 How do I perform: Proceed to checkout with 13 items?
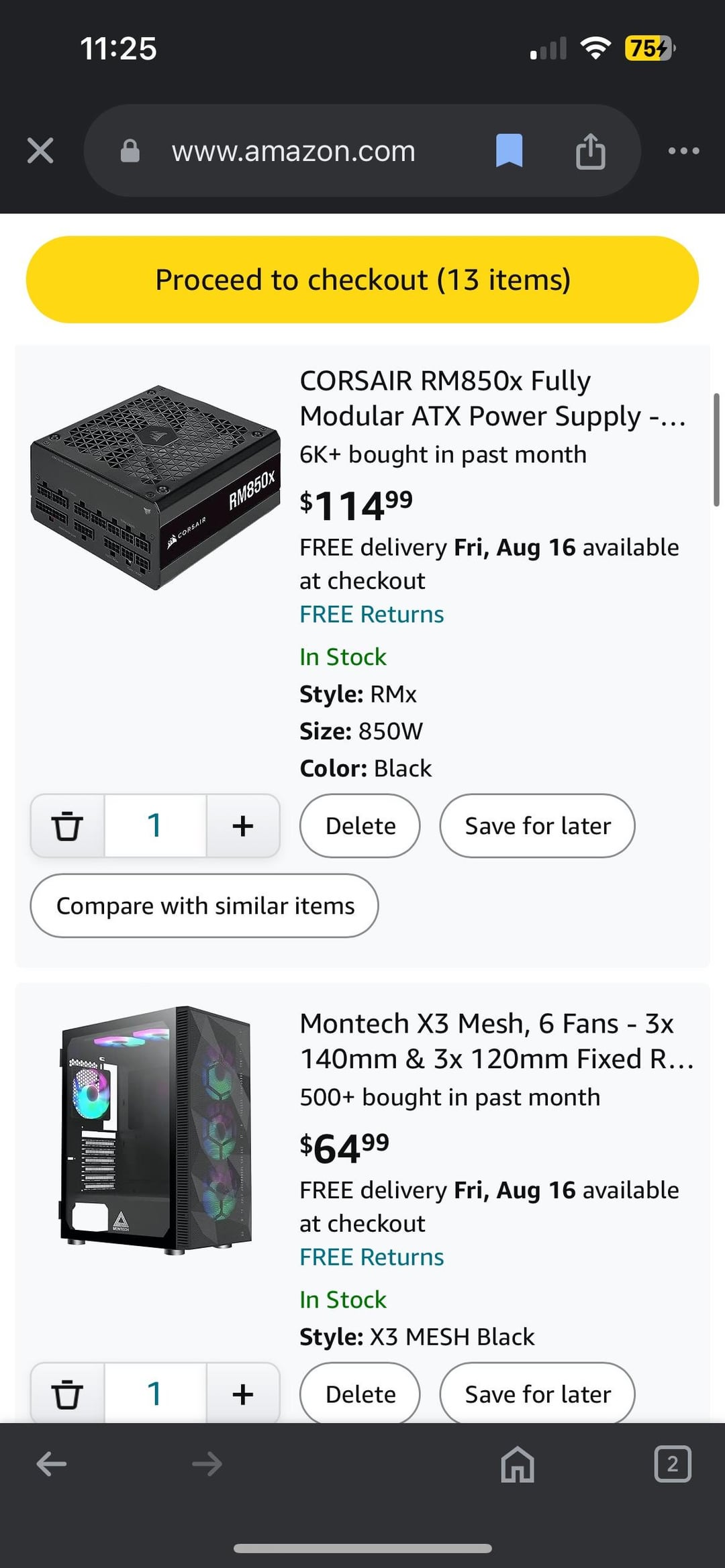pyautogui.click(x=362, y=279)
